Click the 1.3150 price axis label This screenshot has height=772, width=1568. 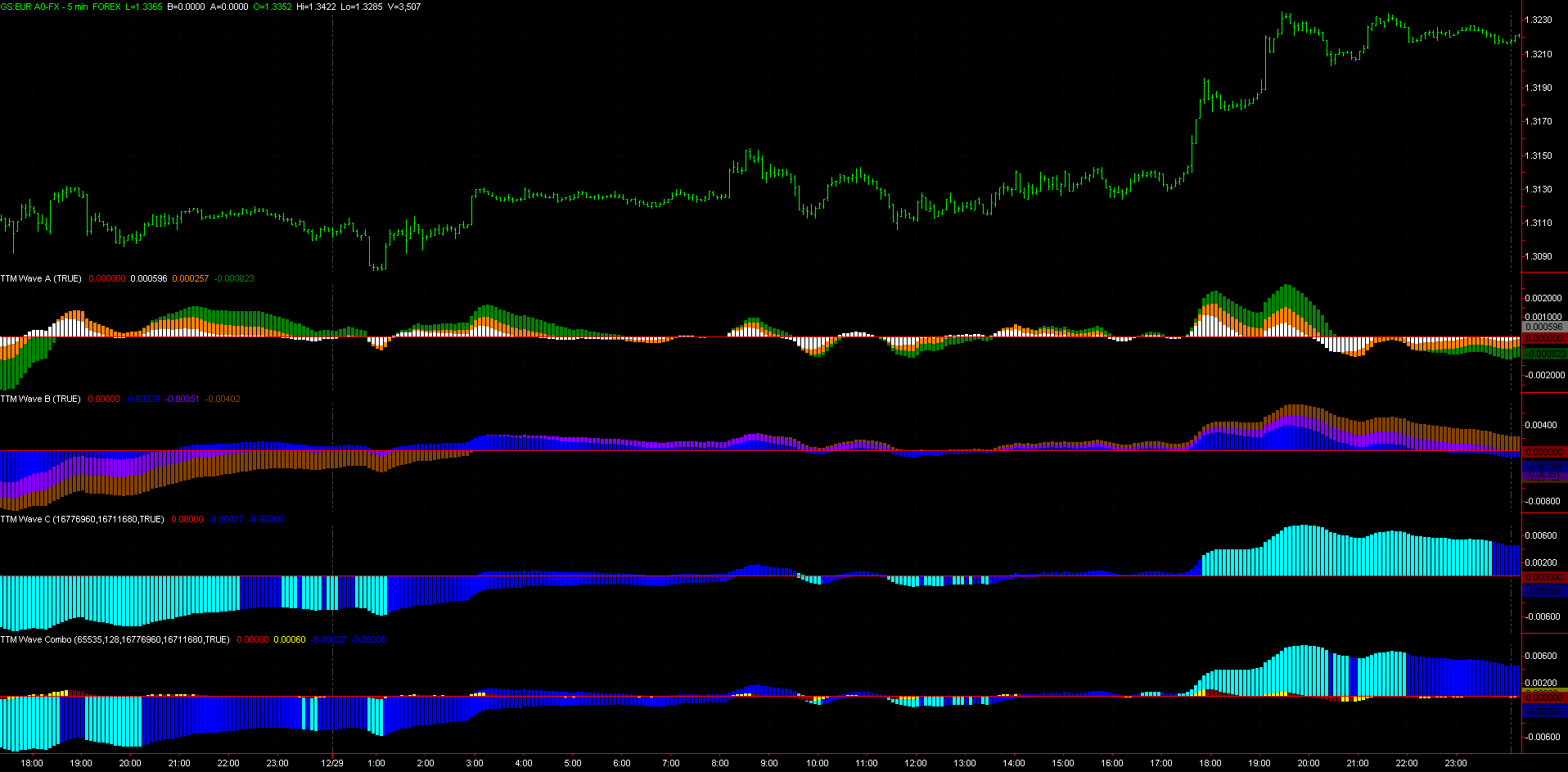[1539, 156]
